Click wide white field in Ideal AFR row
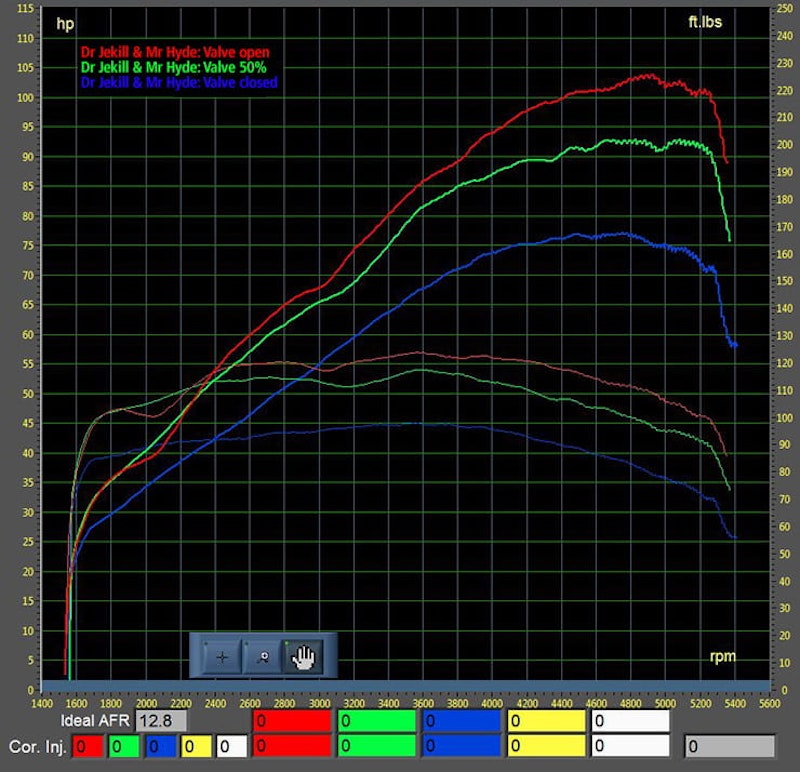The width and height of the screenshot is (800, 772). (631, 720)
